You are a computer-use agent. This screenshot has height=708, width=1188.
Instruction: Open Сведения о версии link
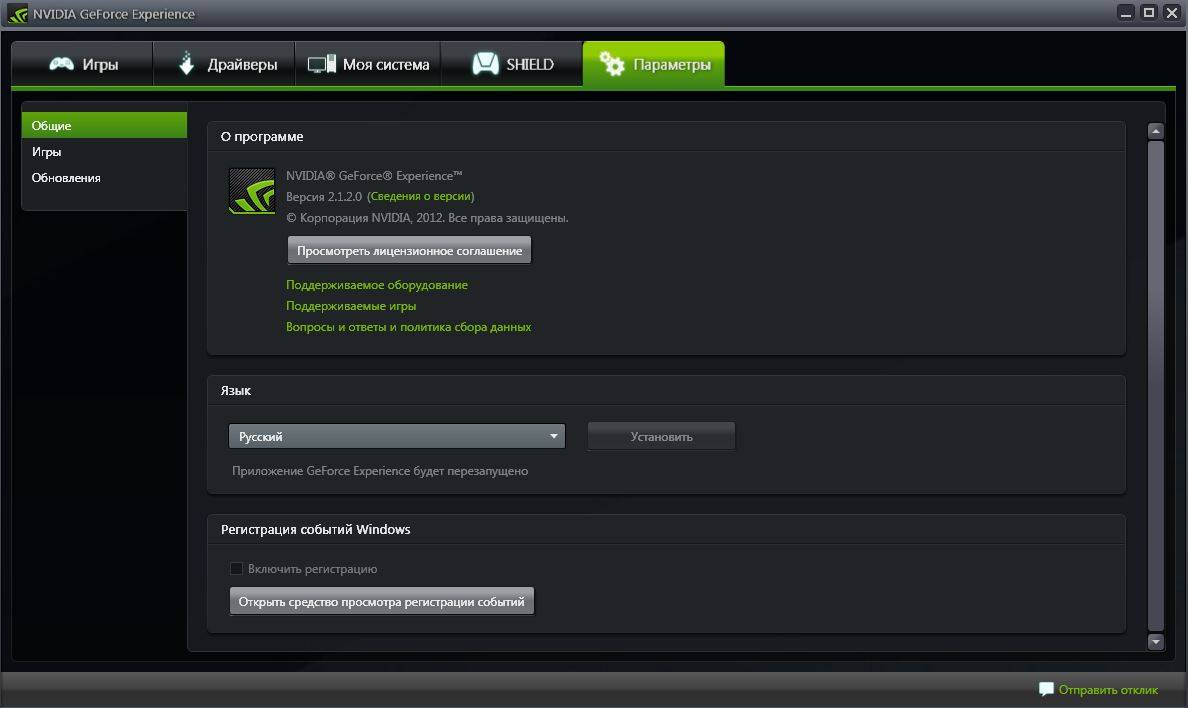pyautogui.click(x=420, y=196)
